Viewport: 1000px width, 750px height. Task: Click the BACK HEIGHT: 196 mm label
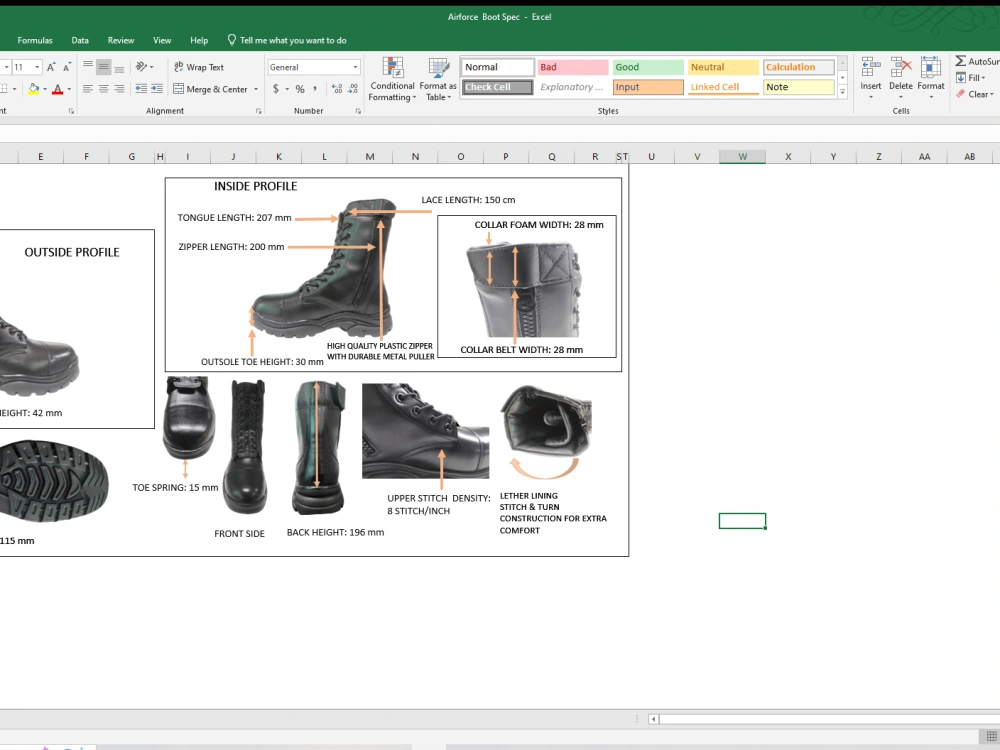335,532
